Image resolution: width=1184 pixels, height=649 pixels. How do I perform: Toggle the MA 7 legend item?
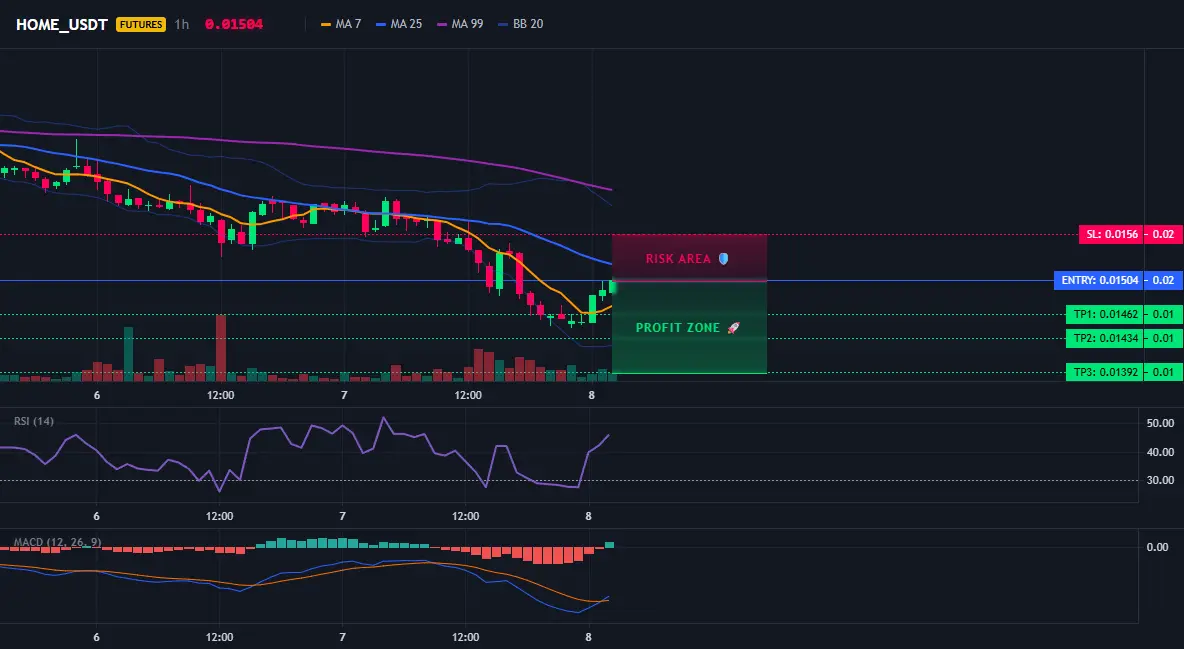(341, 24)
